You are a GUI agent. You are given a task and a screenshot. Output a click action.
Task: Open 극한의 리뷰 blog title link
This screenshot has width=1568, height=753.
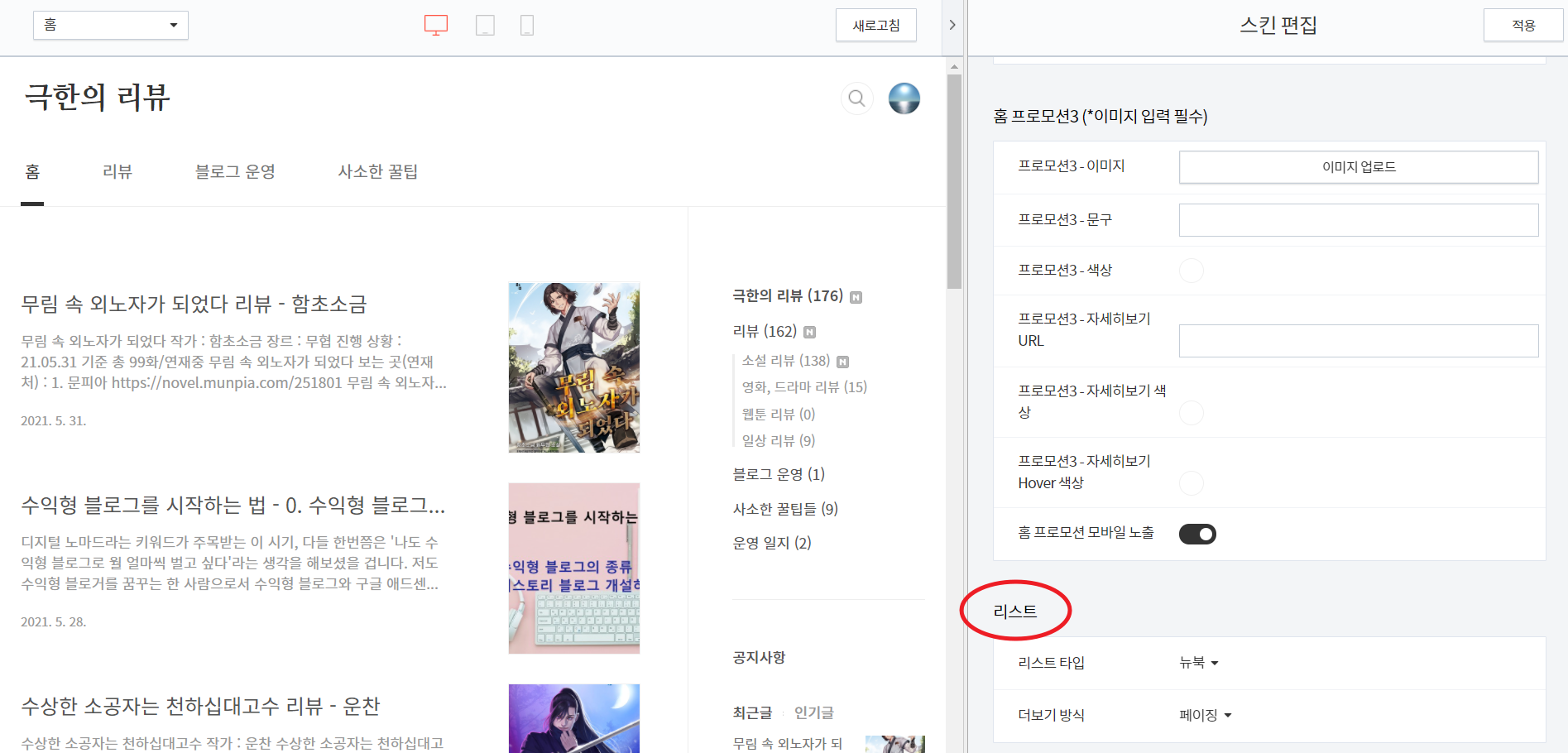98,97
